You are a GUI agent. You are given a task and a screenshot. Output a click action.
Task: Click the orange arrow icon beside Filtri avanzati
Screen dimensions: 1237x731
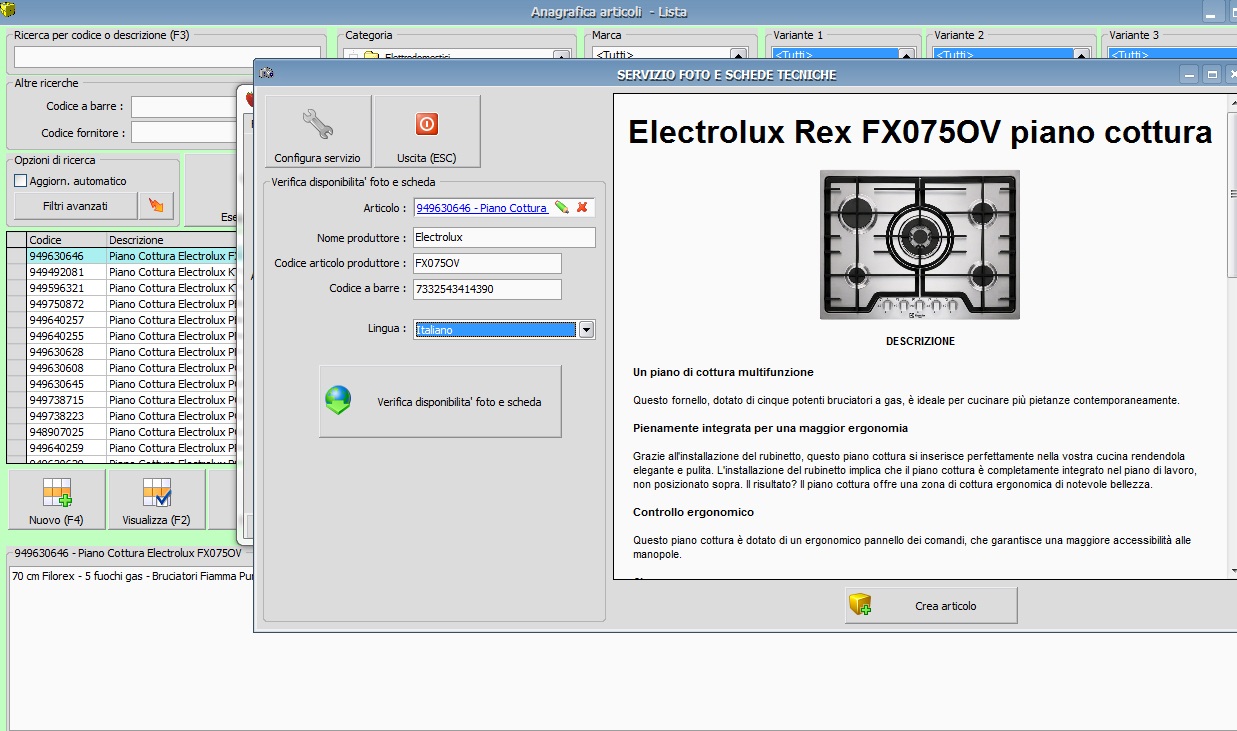[157, 206]
